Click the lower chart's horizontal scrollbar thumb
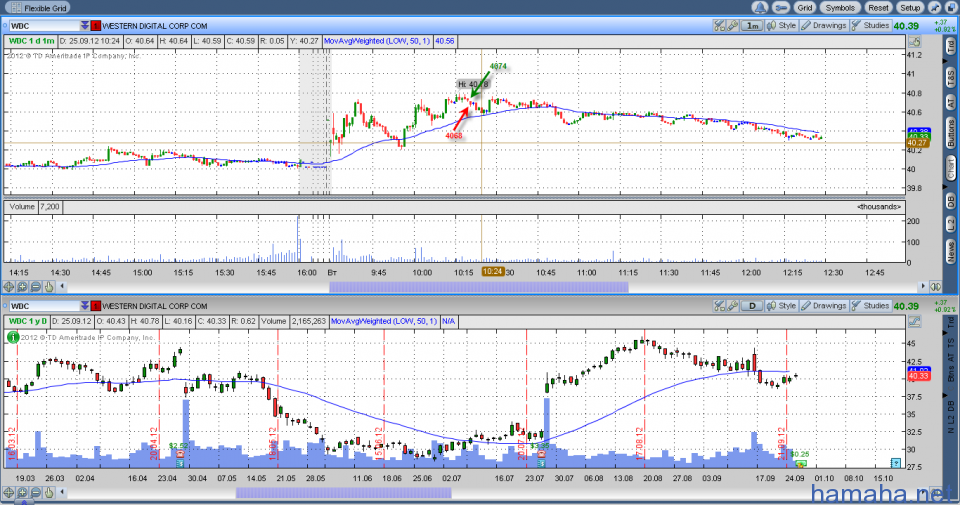960x505 pixels. point(343,492)
